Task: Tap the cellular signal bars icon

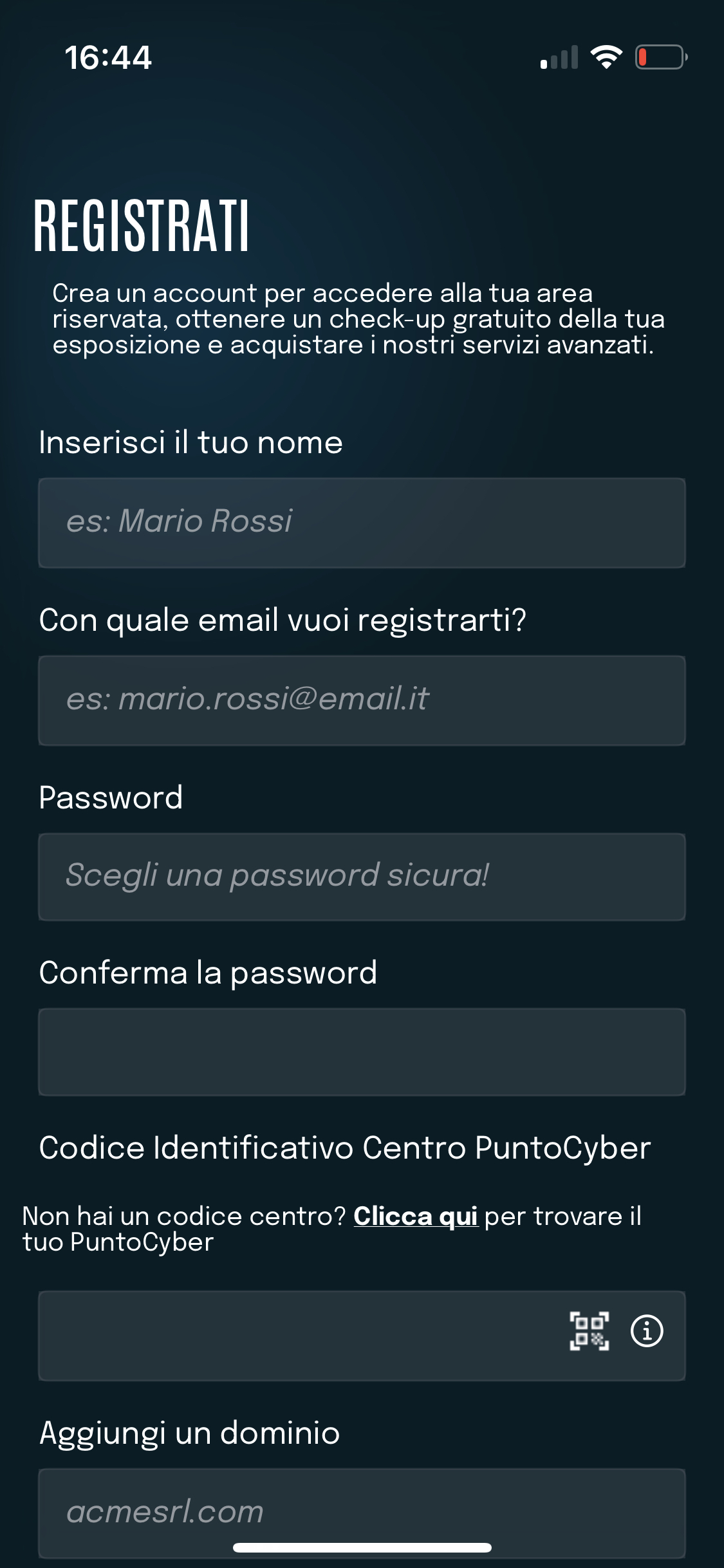Action: click(559, 57)
